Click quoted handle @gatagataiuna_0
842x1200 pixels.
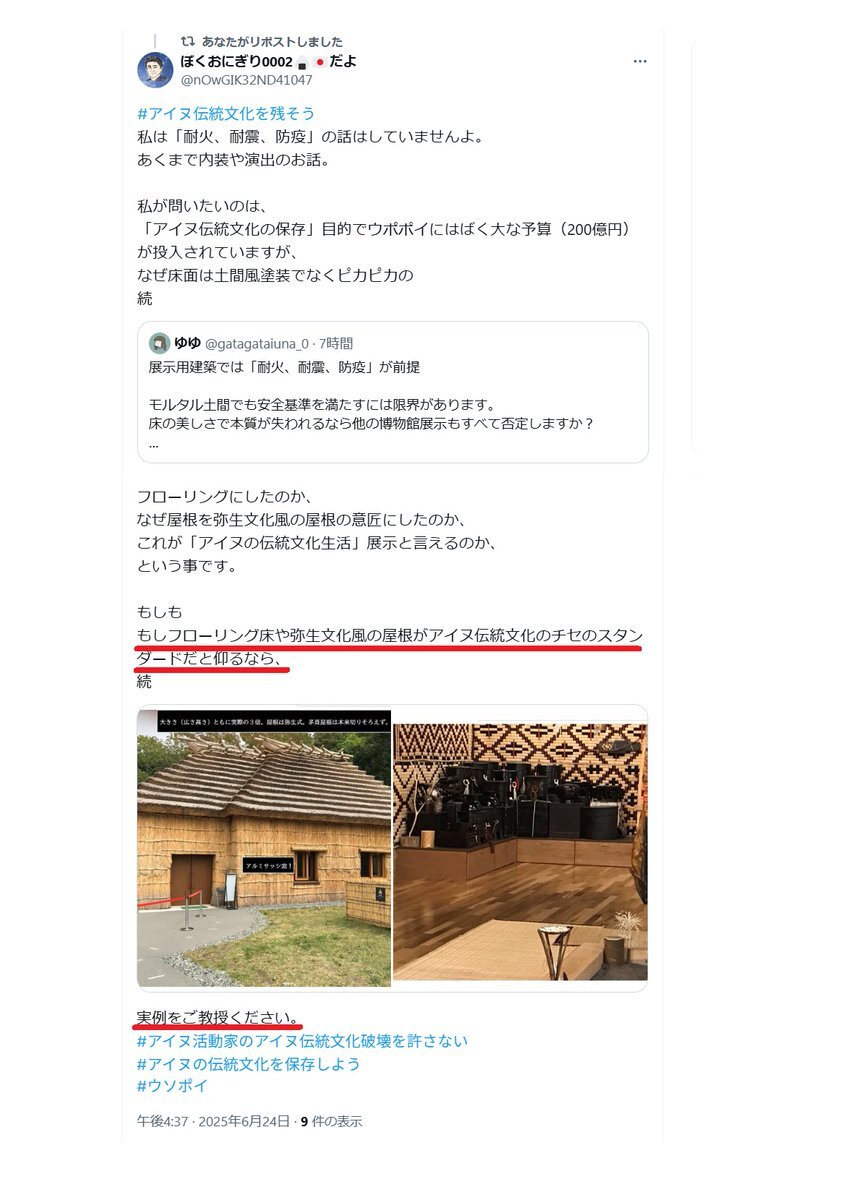click(256, 343)
